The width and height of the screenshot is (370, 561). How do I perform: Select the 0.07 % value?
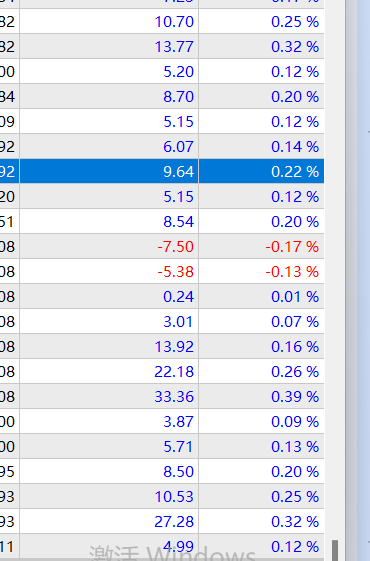coord(295,322)
